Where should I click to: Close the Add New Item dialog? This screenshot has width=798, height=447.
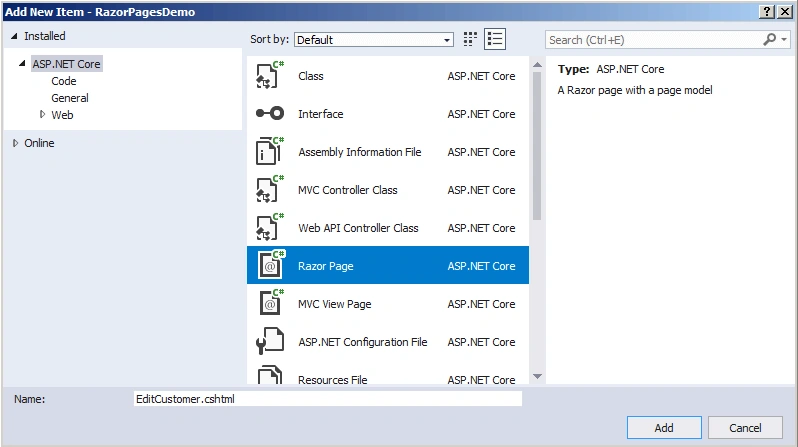(785, 12)
